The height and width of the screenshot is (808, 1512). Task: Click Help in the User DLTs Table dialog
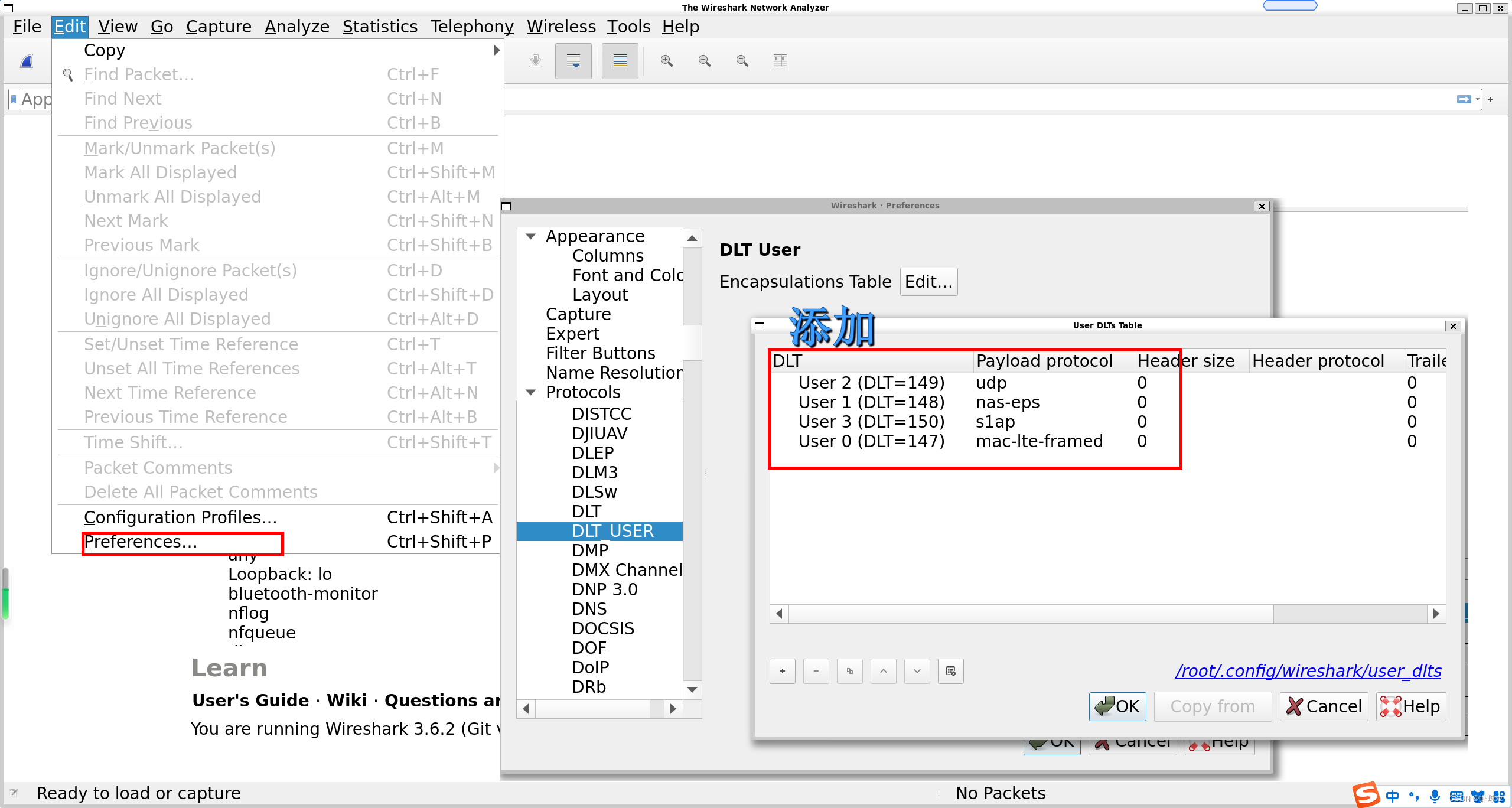click(x=1411, y=706)
